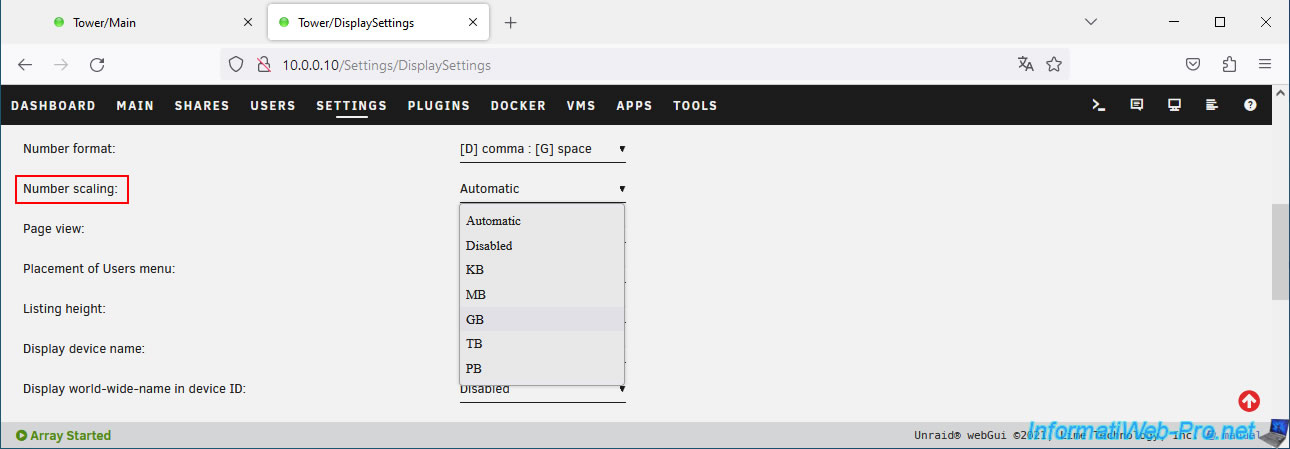1290x449 pixels.
Task: Click the translate page icon
Action: tap(1025, 64)
